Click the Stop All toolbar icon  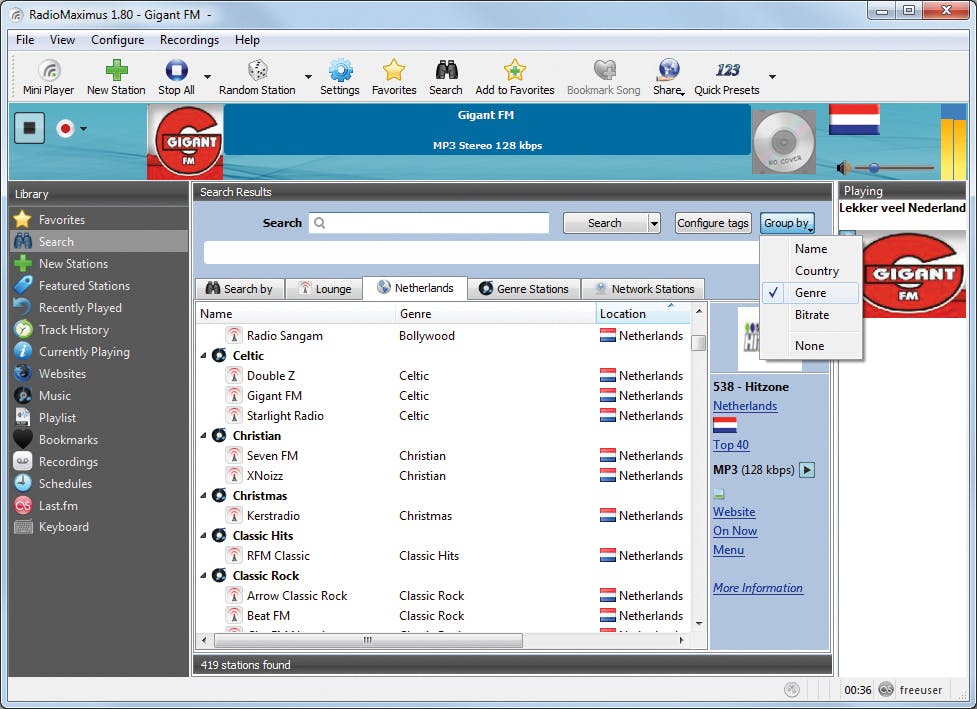(176, 77)
